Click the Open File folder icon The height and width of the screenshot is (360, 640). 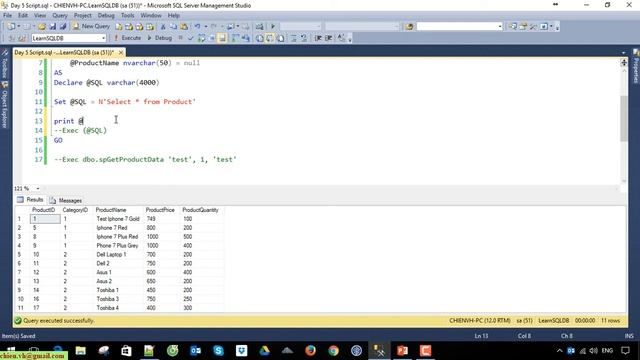(42, 27)
